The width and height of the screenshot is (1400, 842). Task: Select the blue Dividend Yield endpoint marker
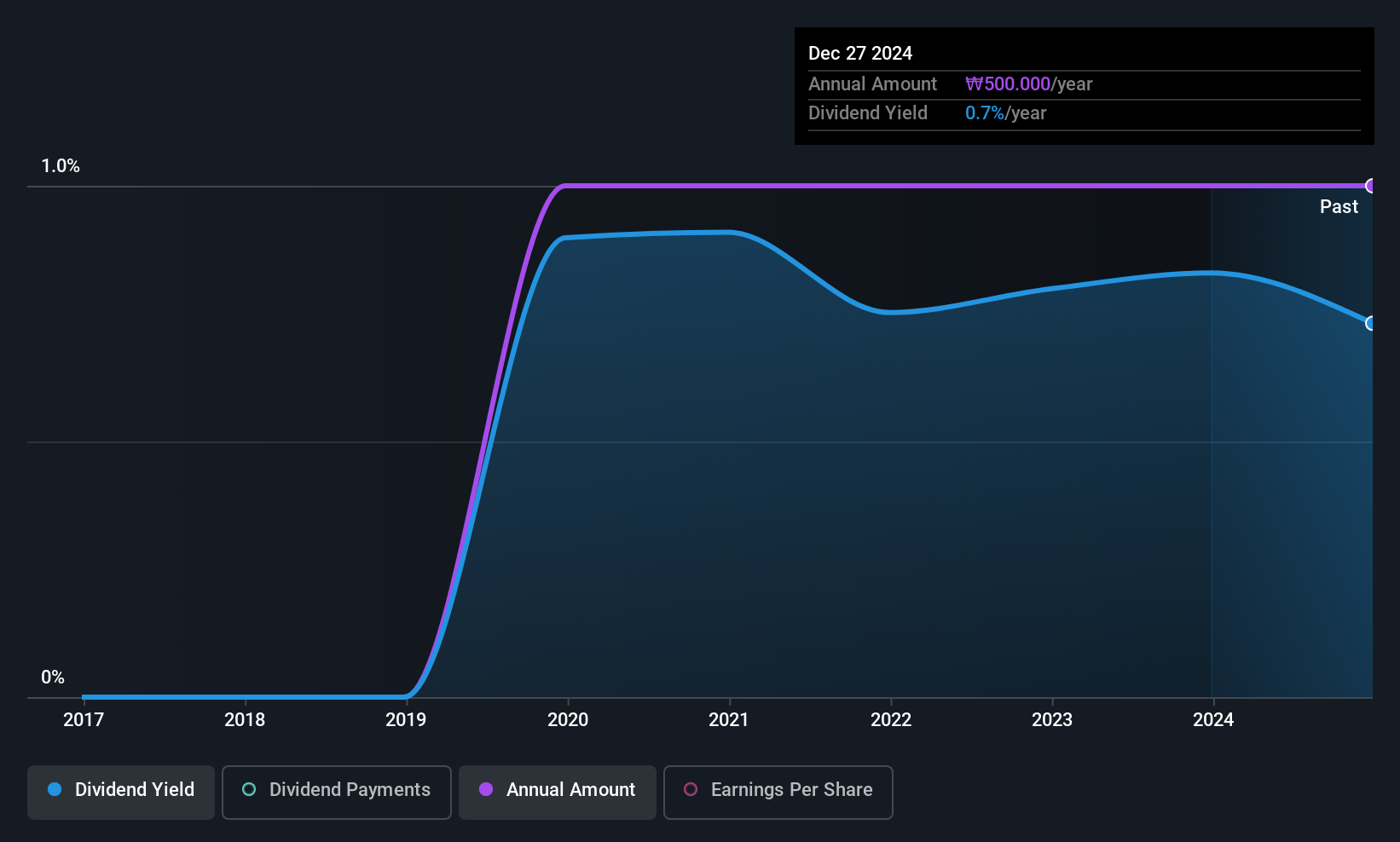pyautogui.click(x=1371, y=323)
